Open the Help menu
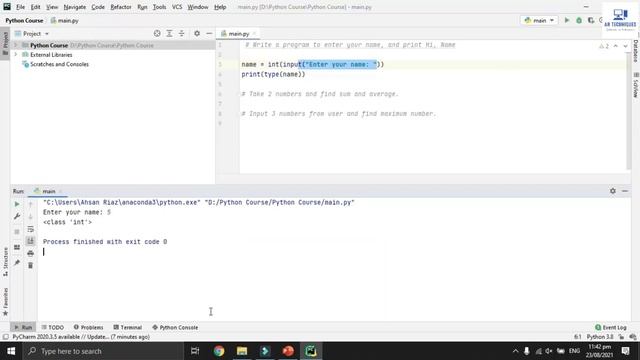Screen dimensions: 640x360 pos(220,7)
